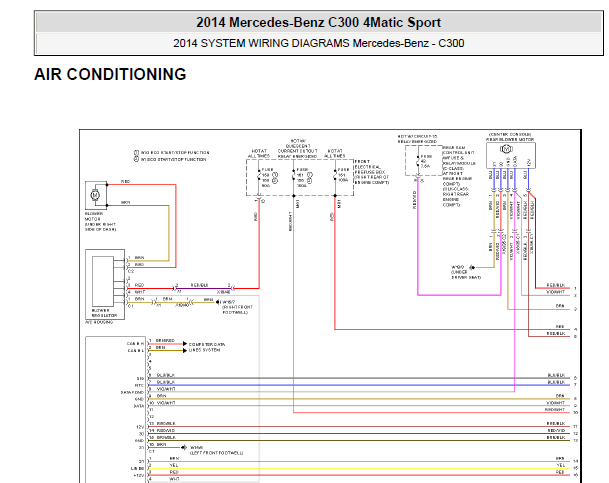The height and width of the screenshot is (483, 609).
Task: Click the yellow LIN wire line
Action: (358, 469)
